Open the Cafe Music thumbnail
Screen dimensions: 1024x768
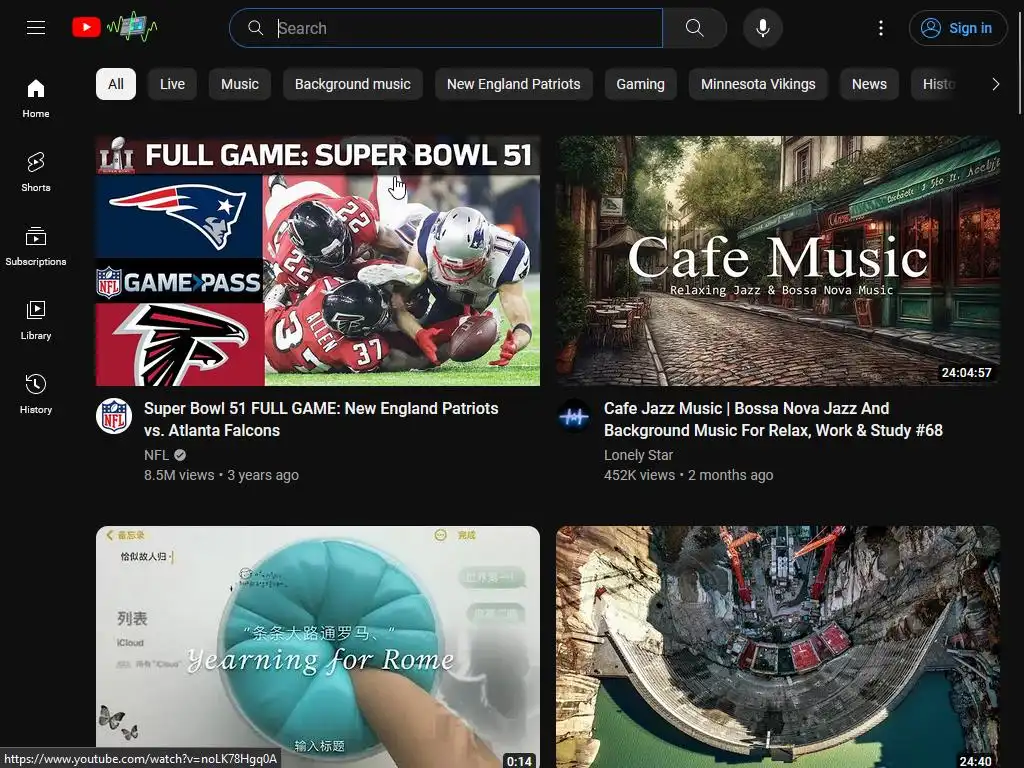778,261
